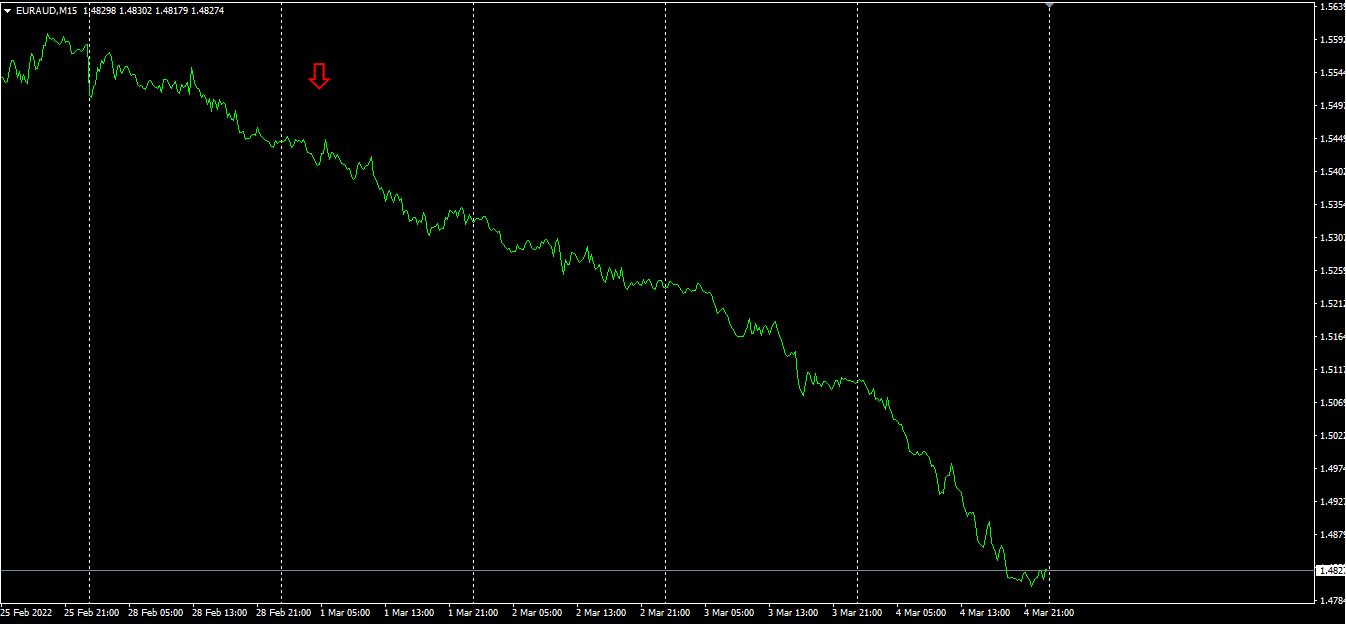Click the EURAUD,M15 chart title text
Viewport: 1346px width, 624px height.
click(x=47, y=11)
